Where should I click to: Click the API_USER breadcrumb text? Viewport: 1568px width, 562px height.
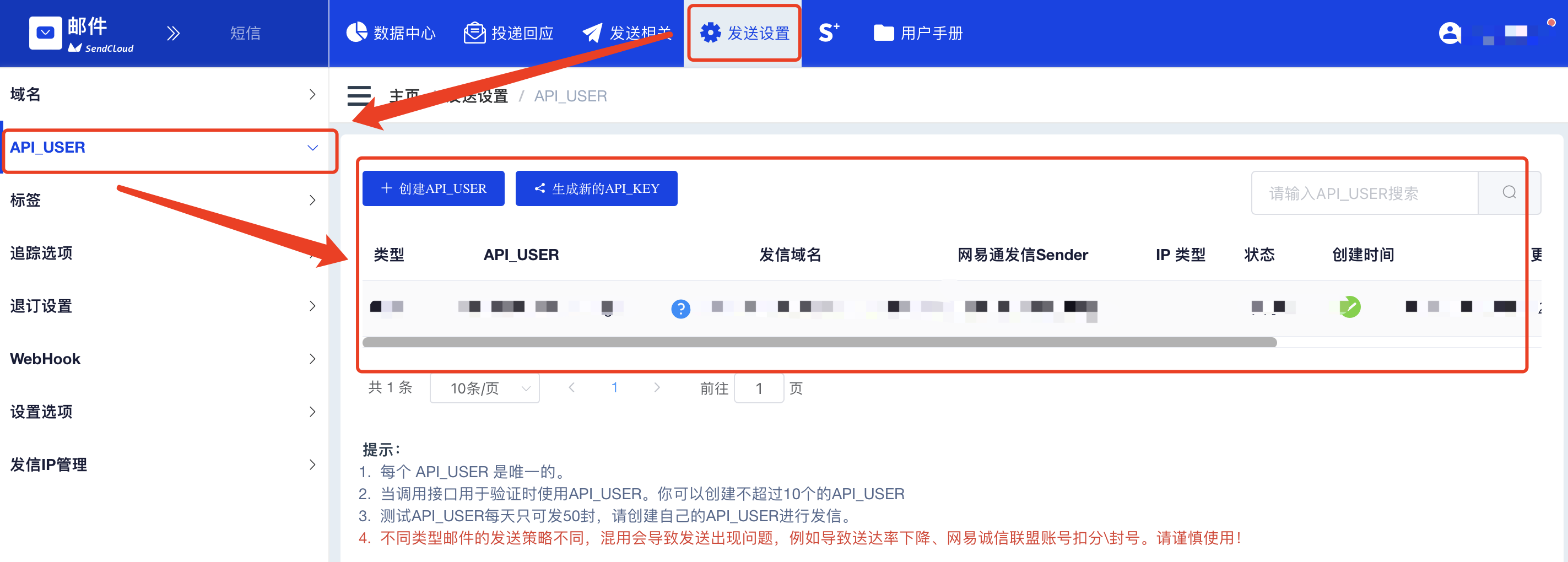tap(570, 96)
